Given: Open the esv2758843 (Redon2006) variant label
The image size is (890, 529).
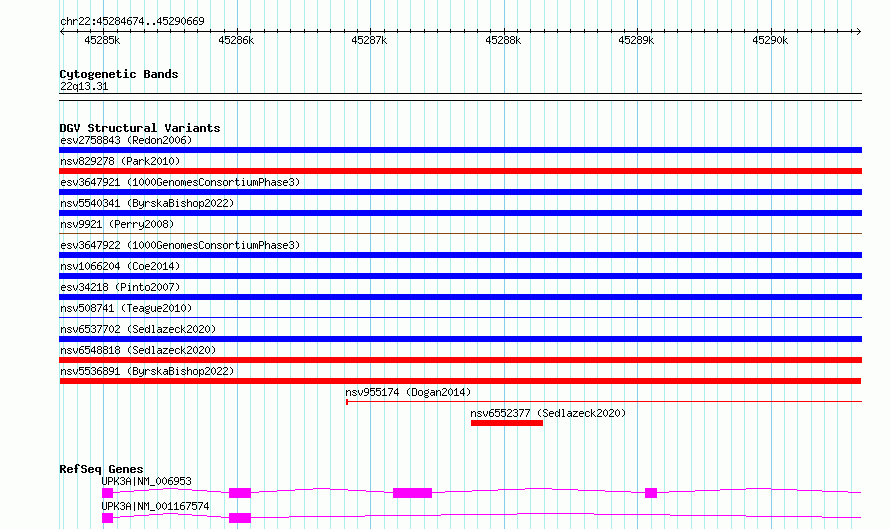Looking at the screenshot, I should pos(126,140).
